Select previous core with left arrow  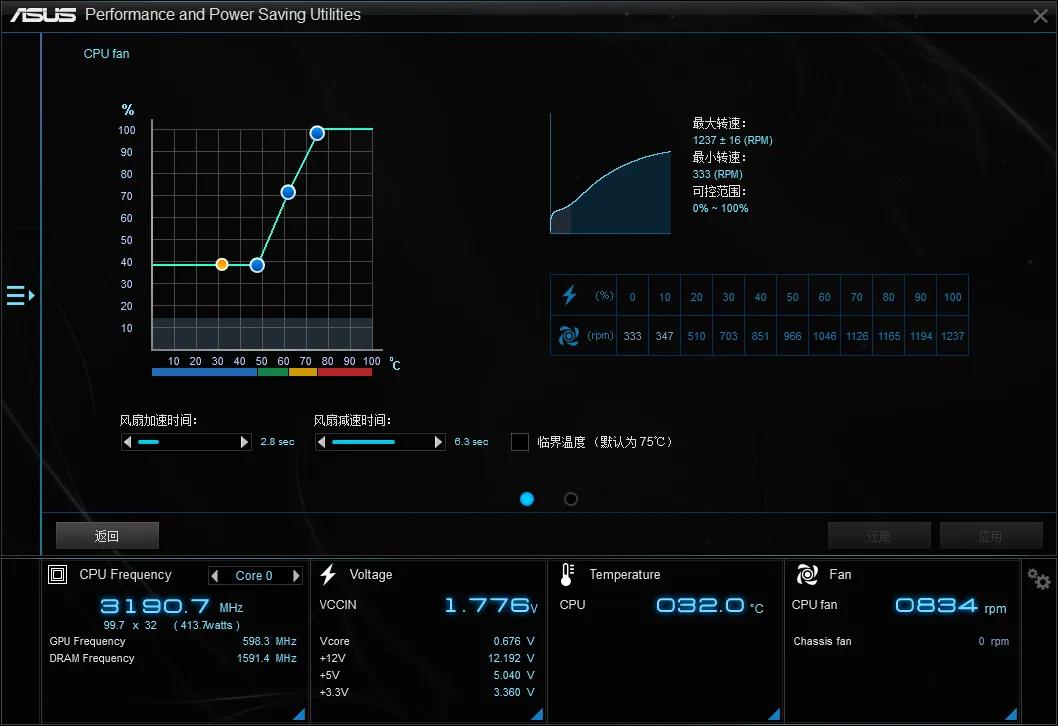click(x=215, y=576)
